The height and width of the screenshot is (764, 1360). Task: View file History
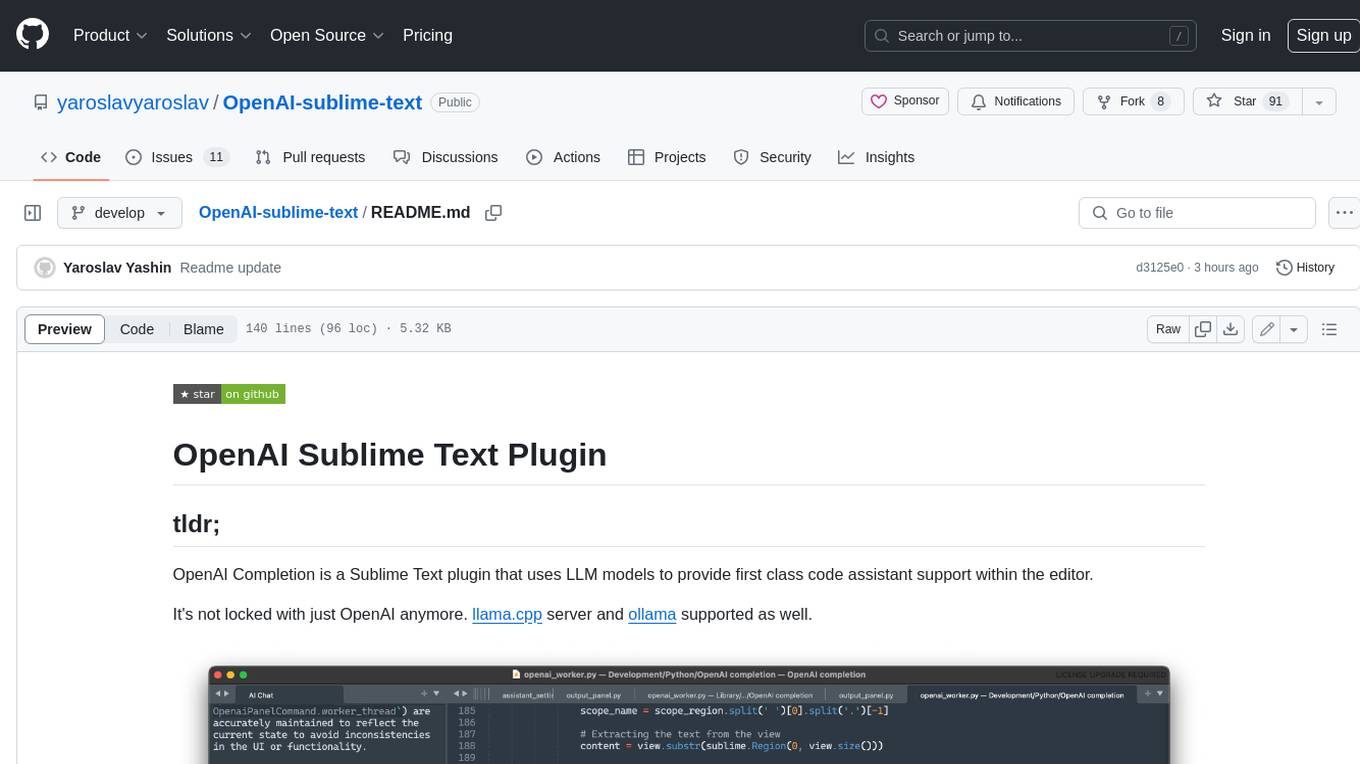pos(1305,267)
